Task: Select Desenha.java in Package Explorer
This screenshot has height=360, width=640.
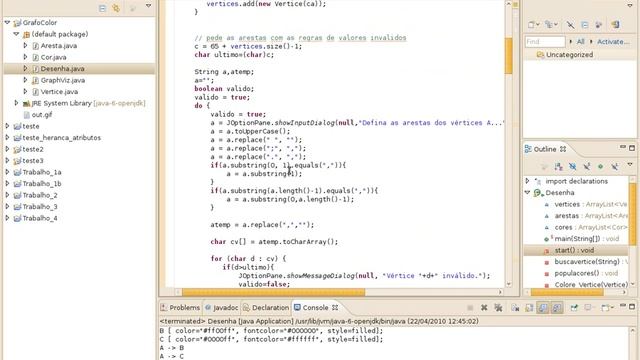Action: [62, 69]
